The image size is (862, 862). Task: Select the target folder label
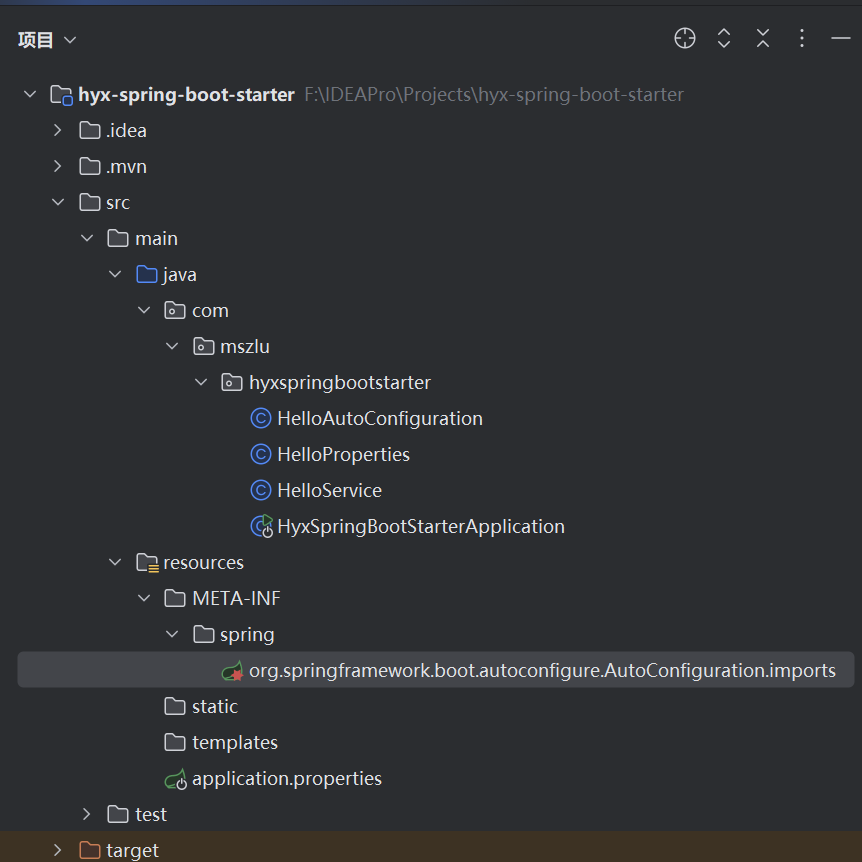(x=132, y=850)
